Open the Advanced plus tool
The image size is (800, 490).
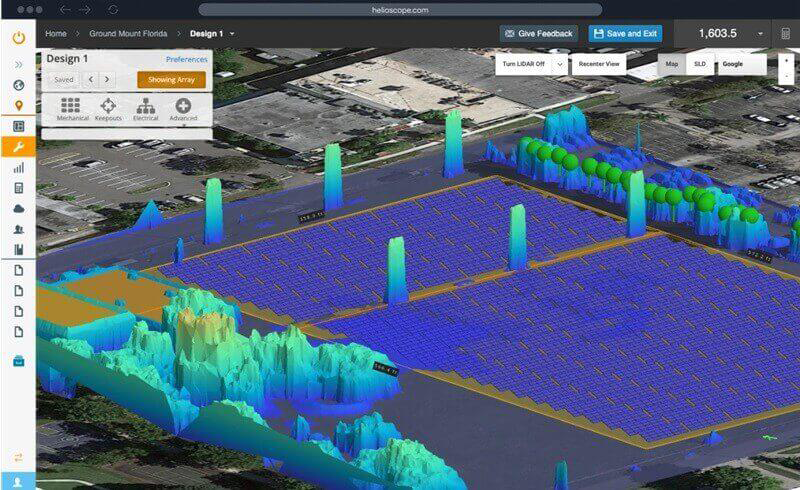[x=183, y=109]
